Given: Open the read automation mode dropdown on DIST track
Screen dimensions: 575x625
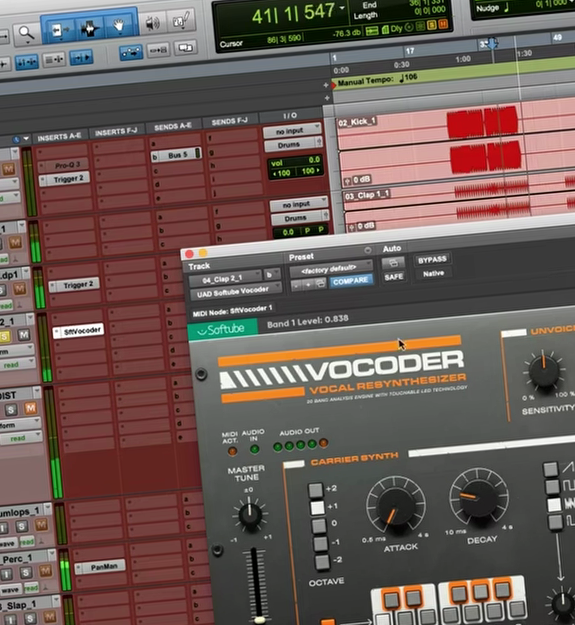Looking at the screenshot, I should (x=21, y=438).
